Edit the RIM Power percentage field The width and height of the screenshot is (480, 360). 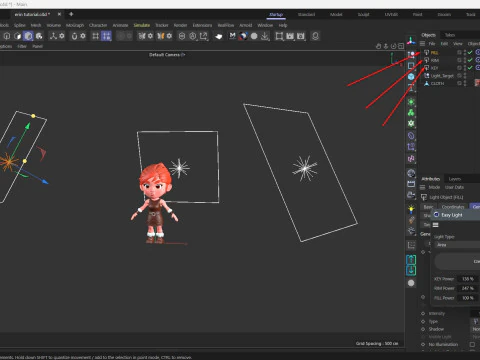[x=468, y=288]
